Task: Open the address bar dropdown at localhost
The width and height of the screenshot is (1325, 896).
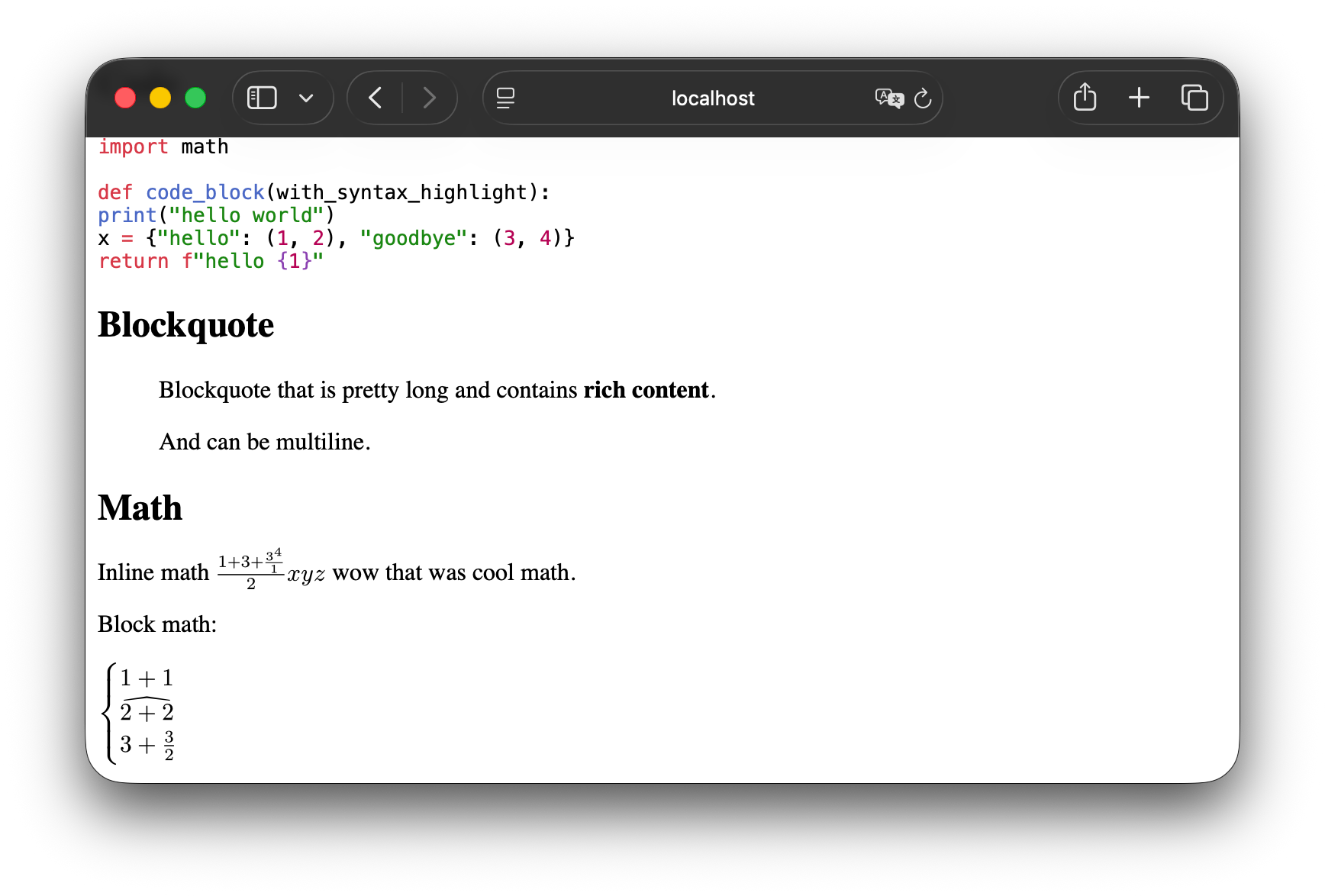Action: pyautogui.click(x=711, y=98)
